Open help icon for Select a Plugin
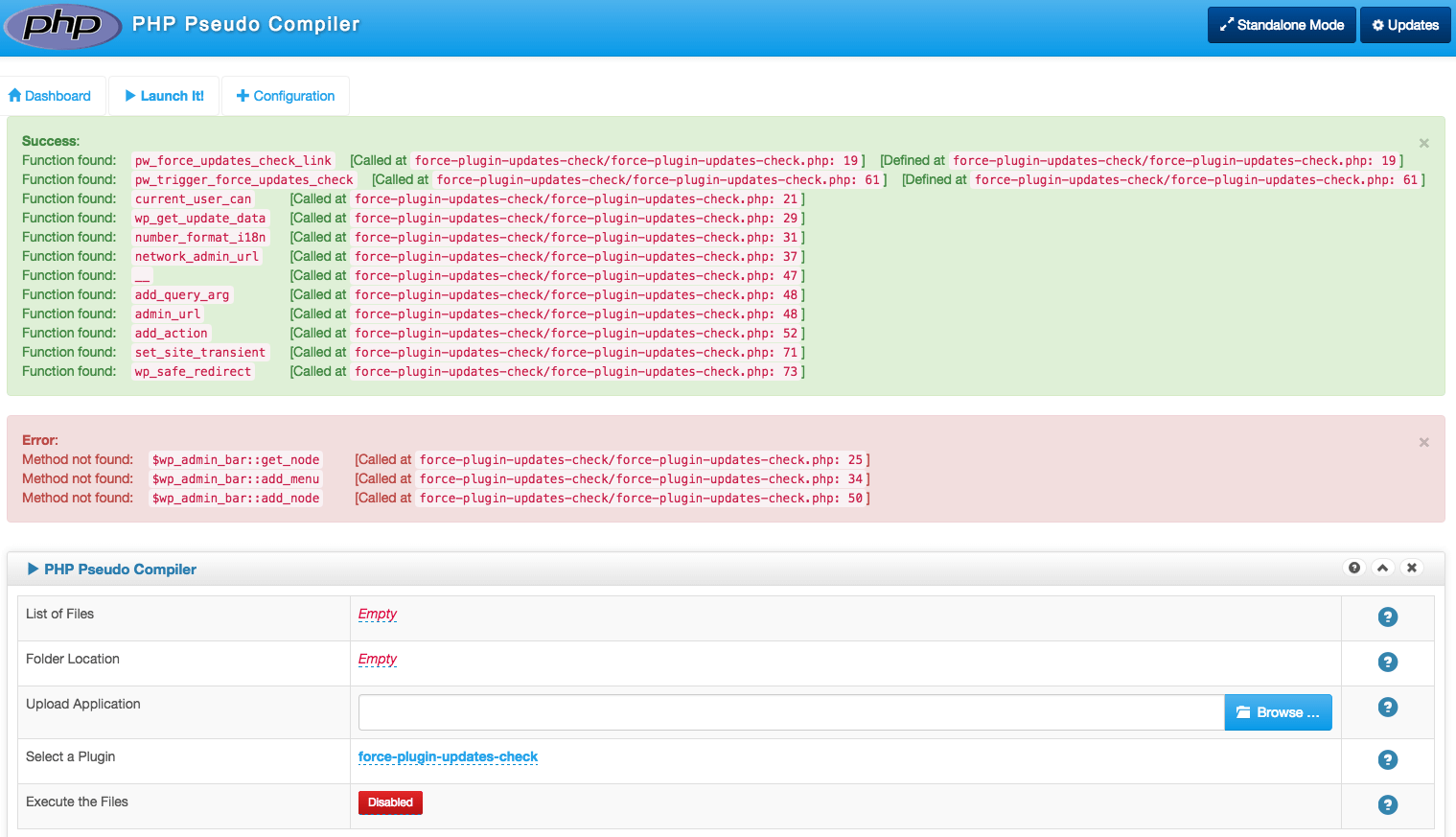This screenshot has height=837, width=1456. (1387, 760)
